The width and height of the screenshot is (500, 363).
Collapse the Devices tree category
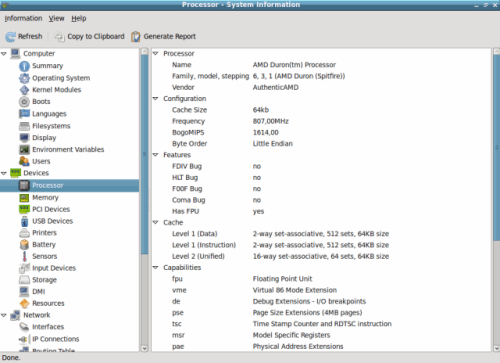pos(4,173)
